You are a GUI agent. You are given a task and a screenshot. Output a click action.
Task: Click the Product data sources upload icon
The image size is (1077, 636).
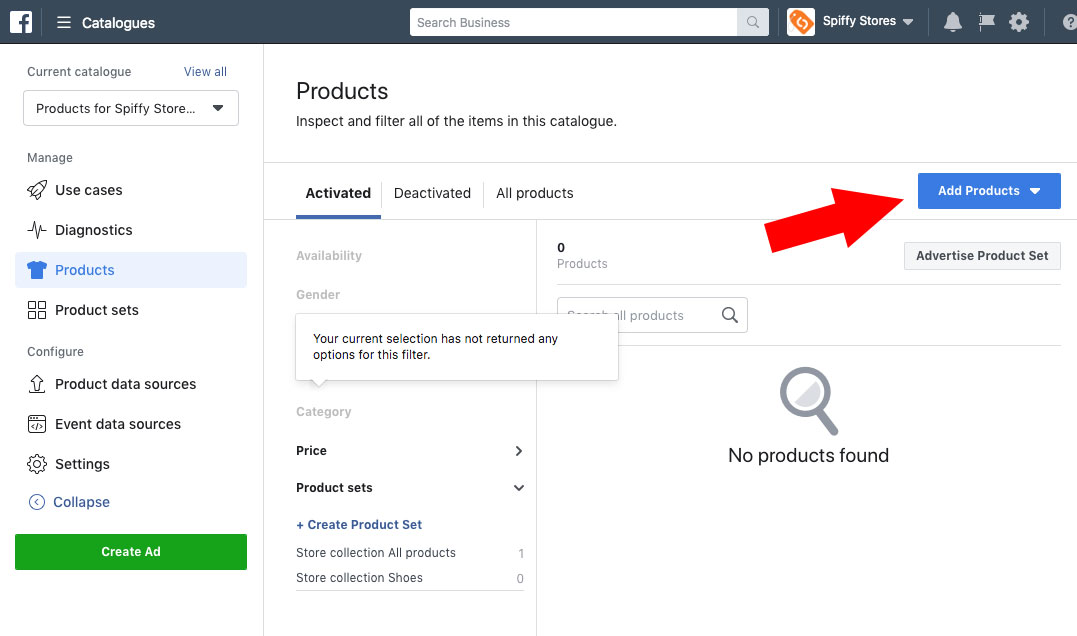37,384
